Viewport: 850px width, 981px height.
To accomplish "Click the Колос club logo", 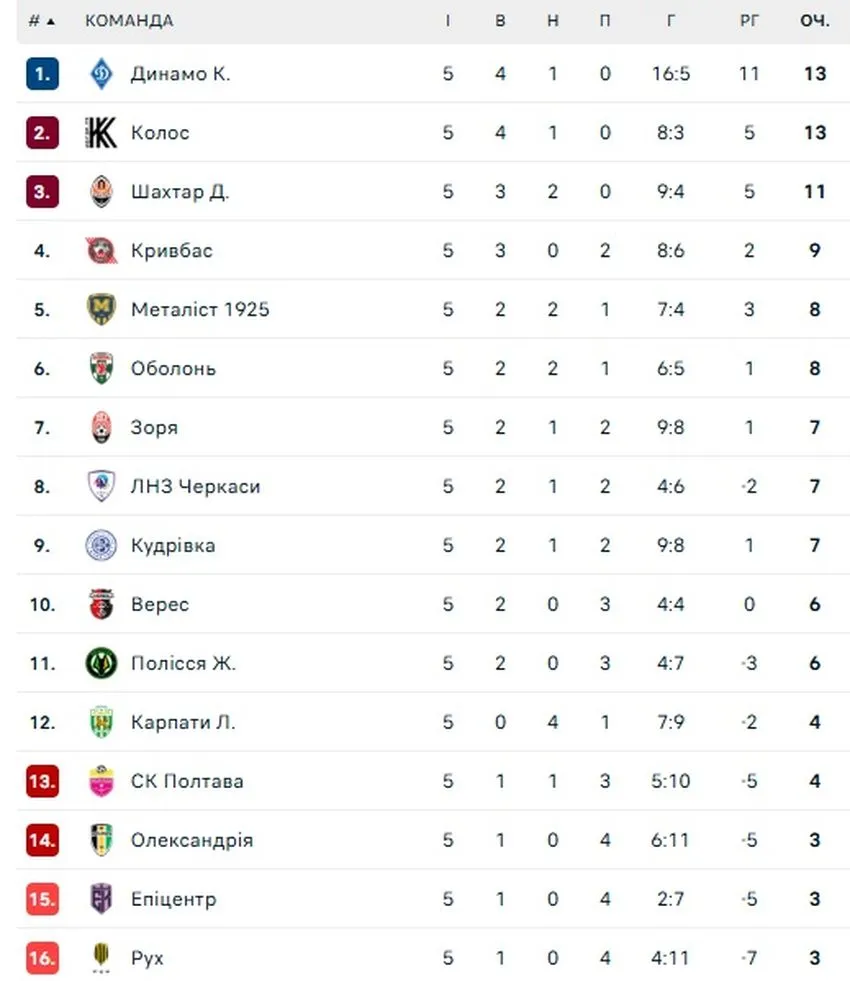I will point(101,133).
